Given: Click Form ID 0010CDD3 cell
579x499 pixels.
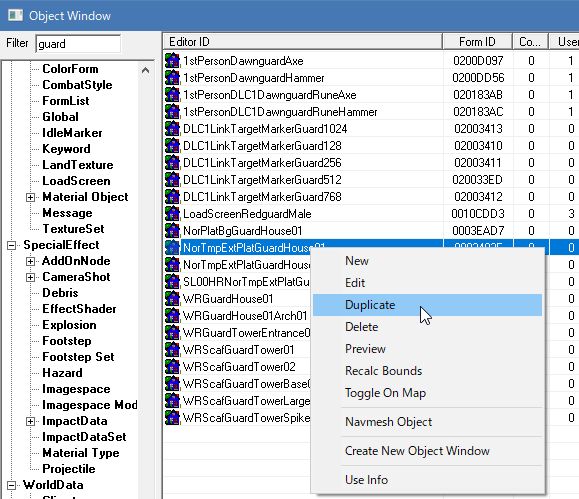Looking at the screenshot, I should (x=478, y=214).
